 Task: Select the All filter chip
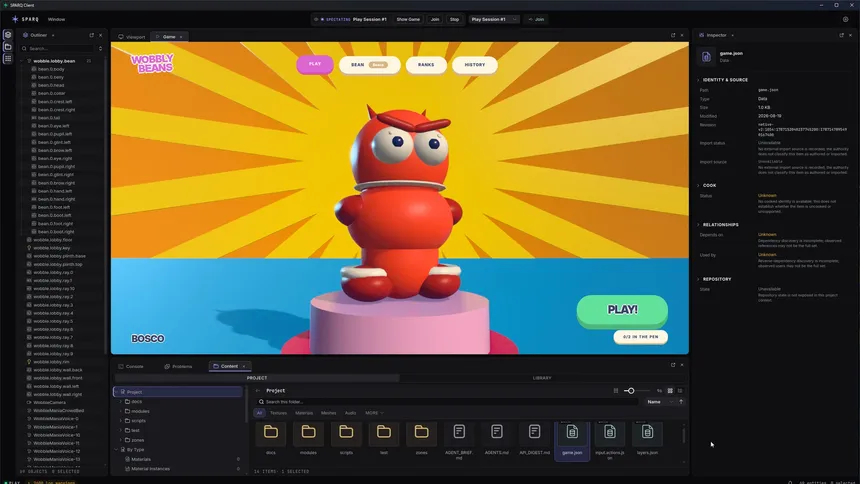259,413
